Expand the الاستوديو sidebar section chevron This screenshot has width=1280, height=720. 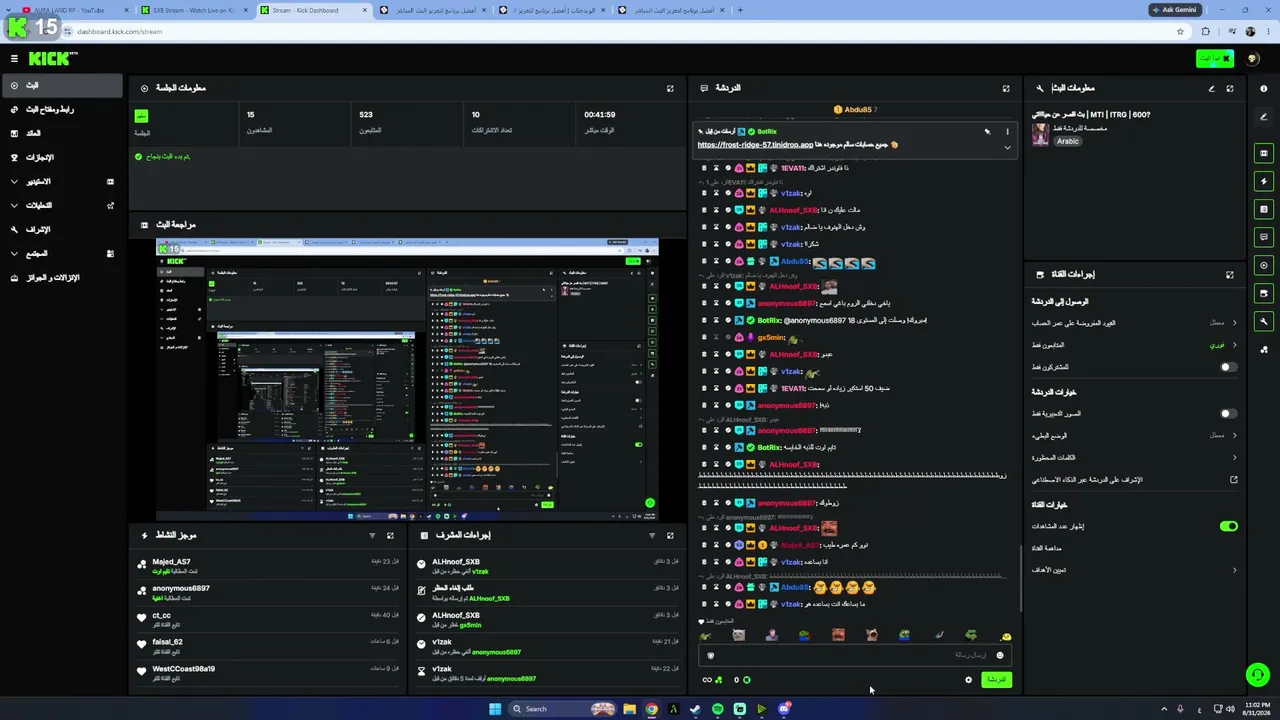[14, 182]
